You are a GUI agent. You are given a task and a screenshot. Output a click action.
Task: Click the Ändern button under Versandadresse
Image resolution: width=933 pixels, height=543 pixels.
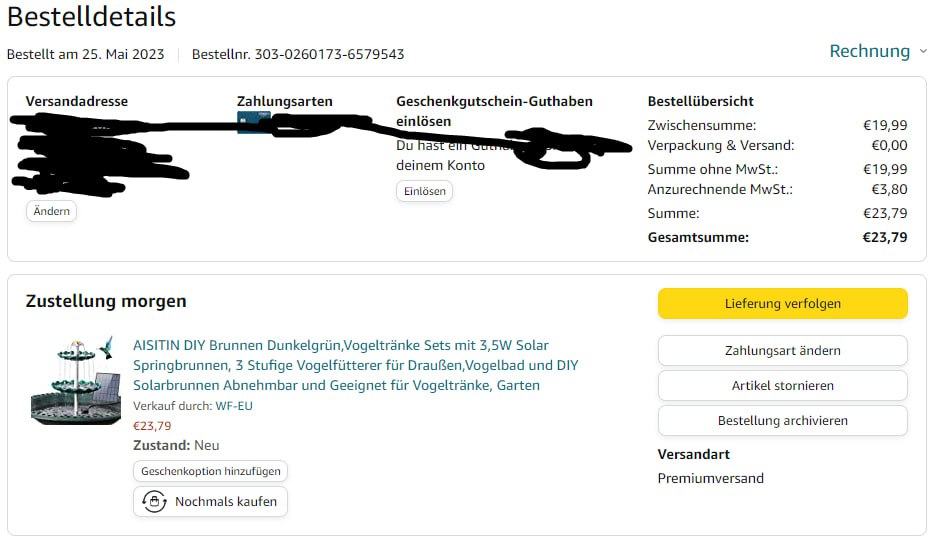[x=51, y=211]
